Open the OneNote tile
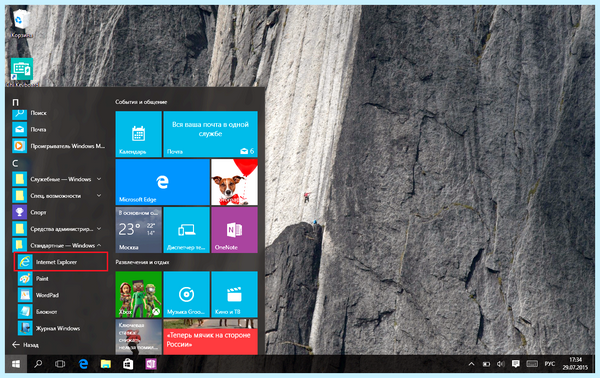Screen dimensions: 600x378 click(x=234, y=230)
